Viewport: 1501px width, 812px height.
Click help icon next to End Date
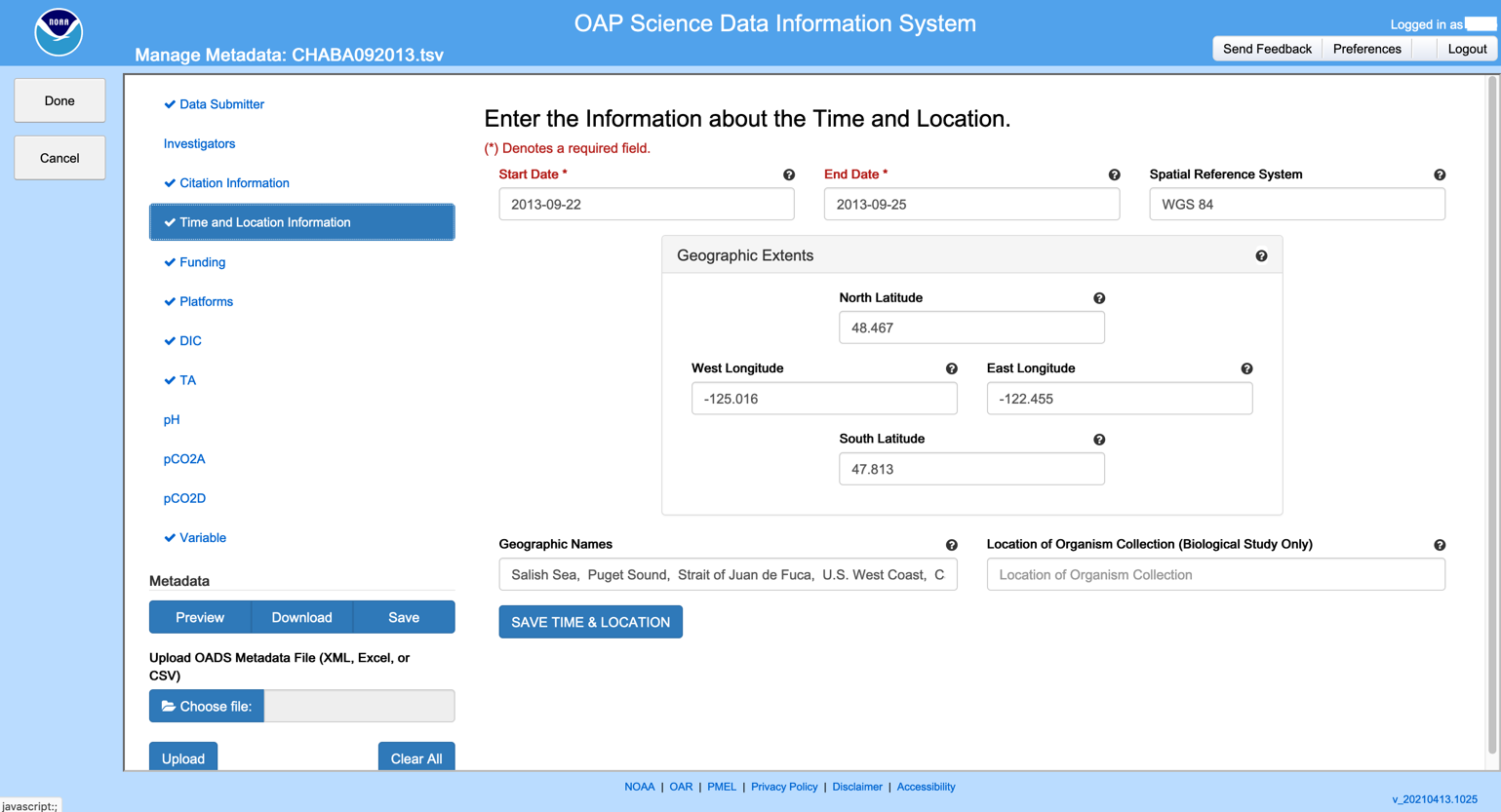[1114, 175]
